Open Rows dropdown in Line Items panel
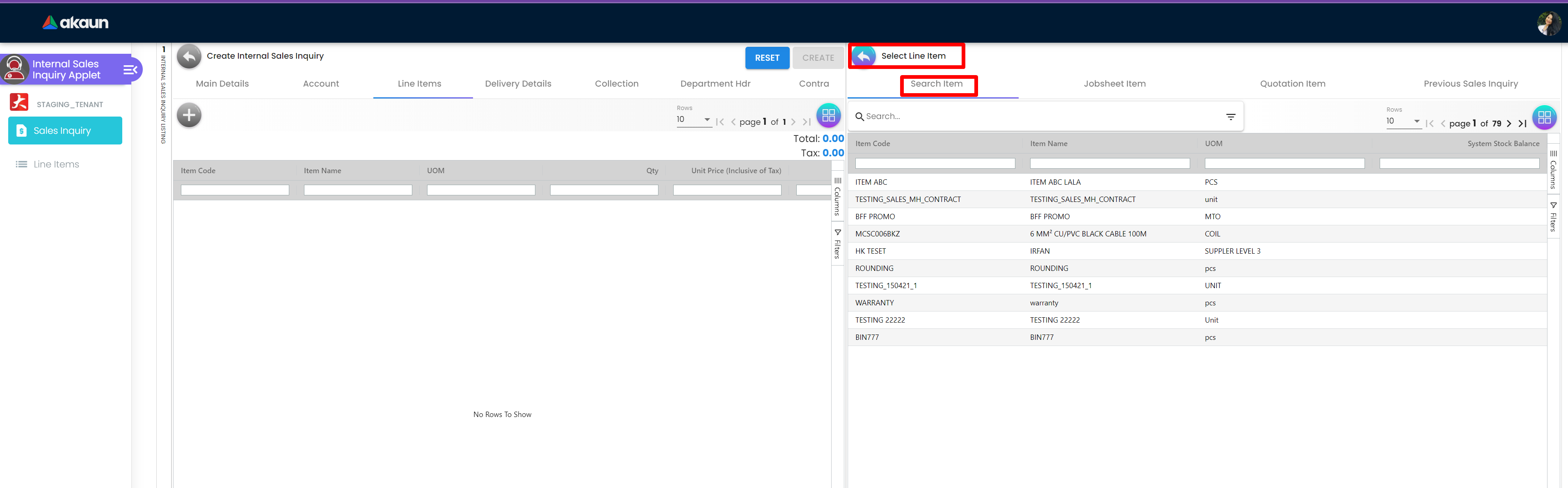Viewport: 1568px width, 488px height. coord(693,119)
